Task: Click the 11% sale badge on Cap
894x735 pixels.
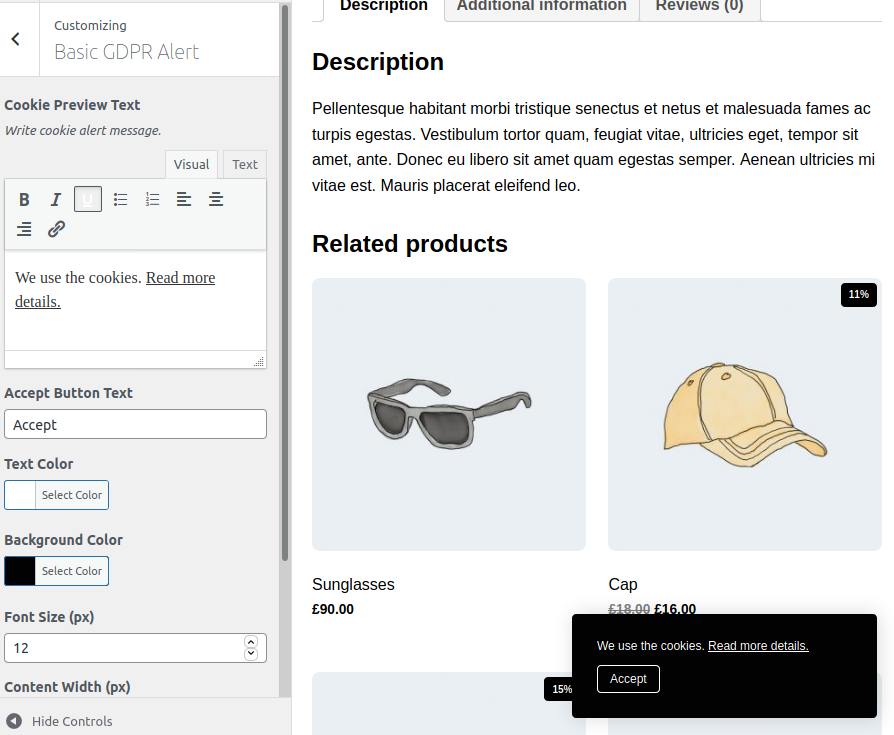Action: 859,295
